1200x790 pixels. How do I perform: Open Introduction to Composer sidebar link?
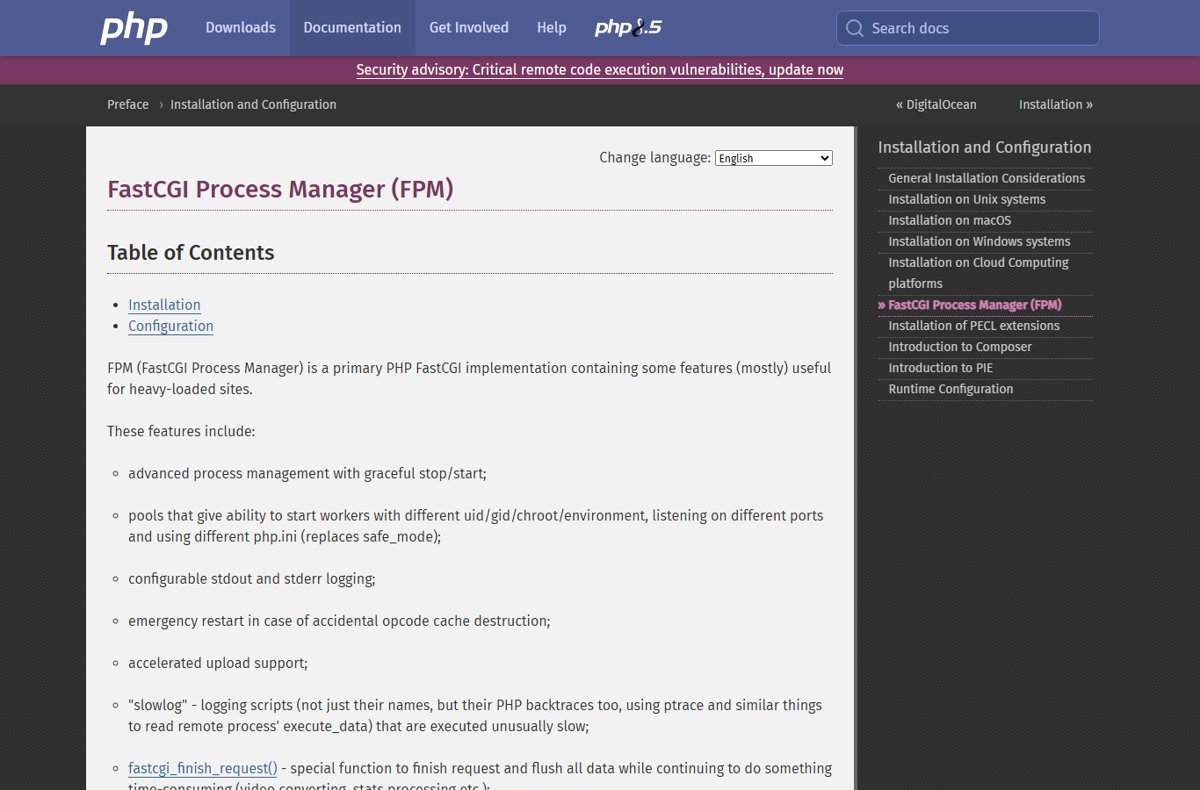tap(960, 347)
